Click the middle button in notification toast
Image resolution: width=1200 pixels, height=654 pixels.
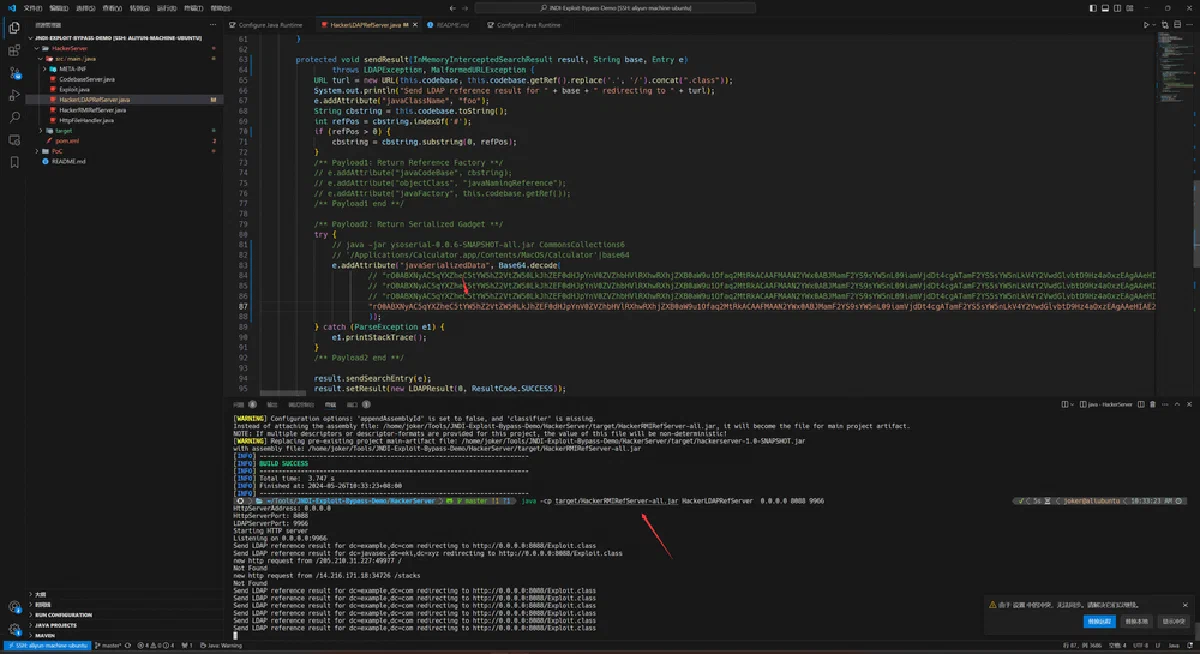tap(1136, 621)
